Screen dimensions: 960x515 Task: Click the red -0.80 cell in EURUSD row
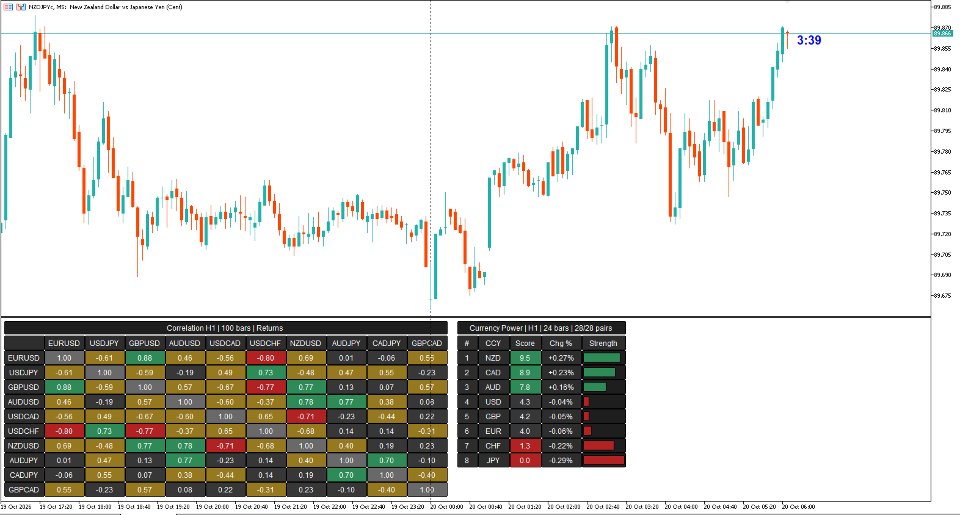coord(265,358)
